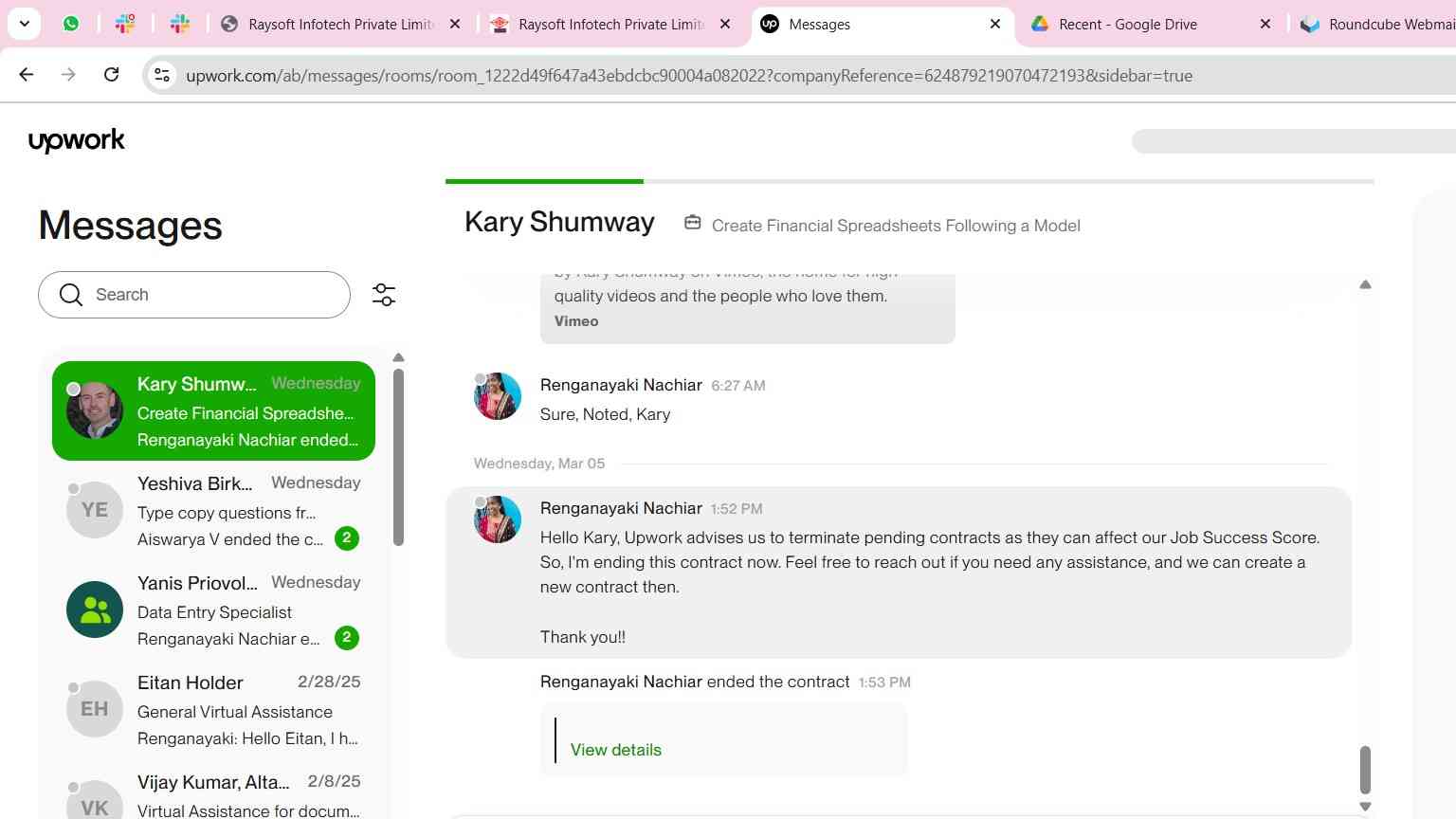
Task: Click conversation list scroll up arrow
Action: (398, 357)
